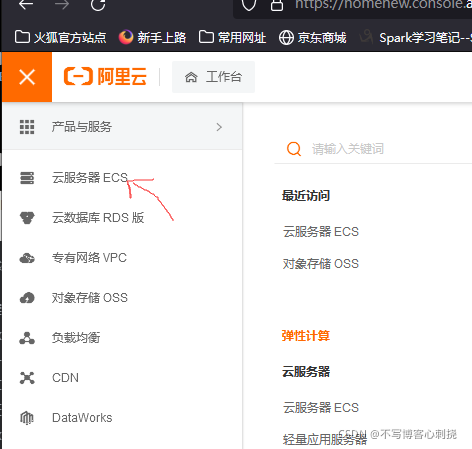Select the 弹性计算 category heading
The width and height of the screenshot is (472, 449).
tap(306, 336)
